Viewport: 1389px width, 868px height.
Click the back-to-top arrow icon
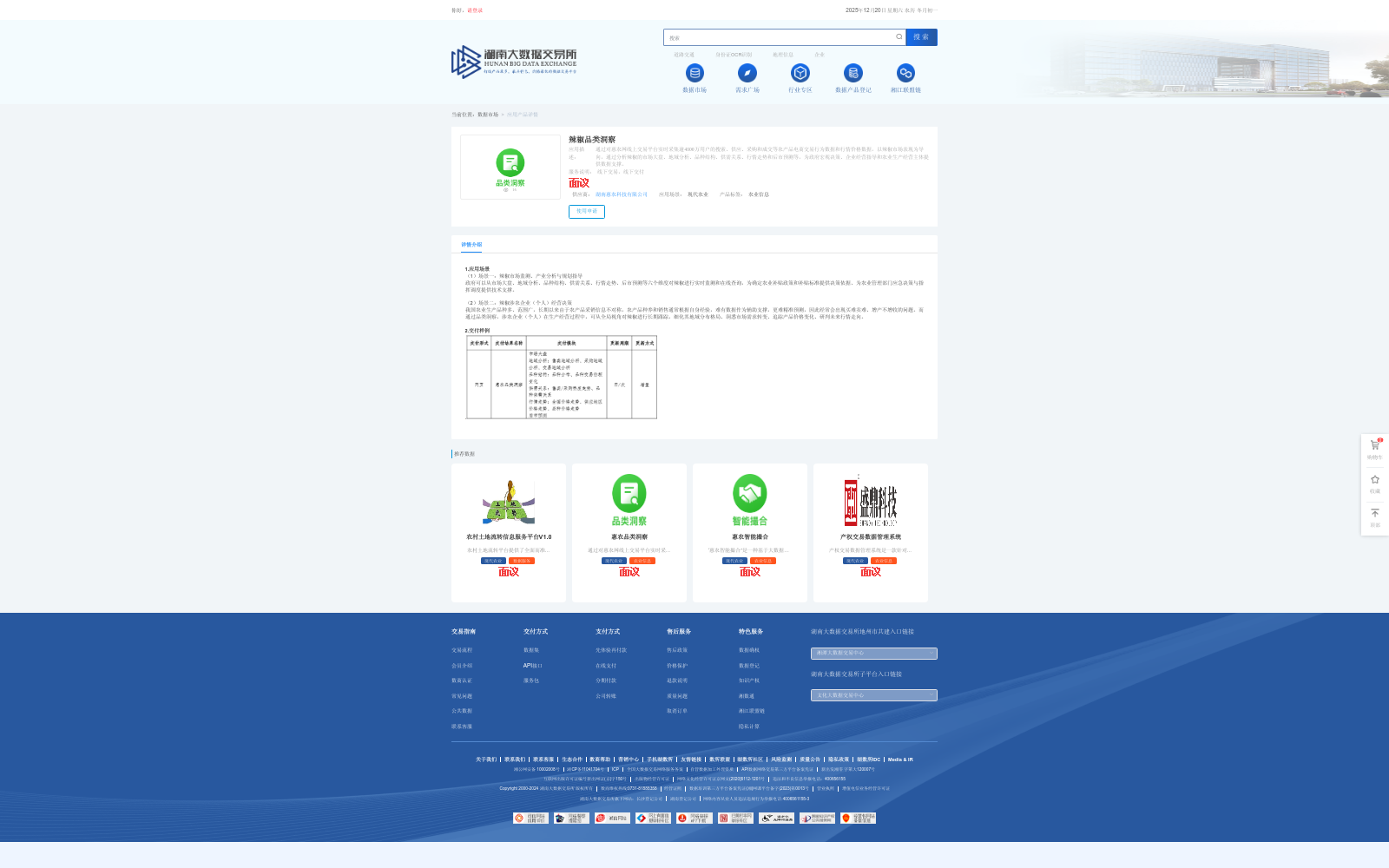[x=1375, y=513]
